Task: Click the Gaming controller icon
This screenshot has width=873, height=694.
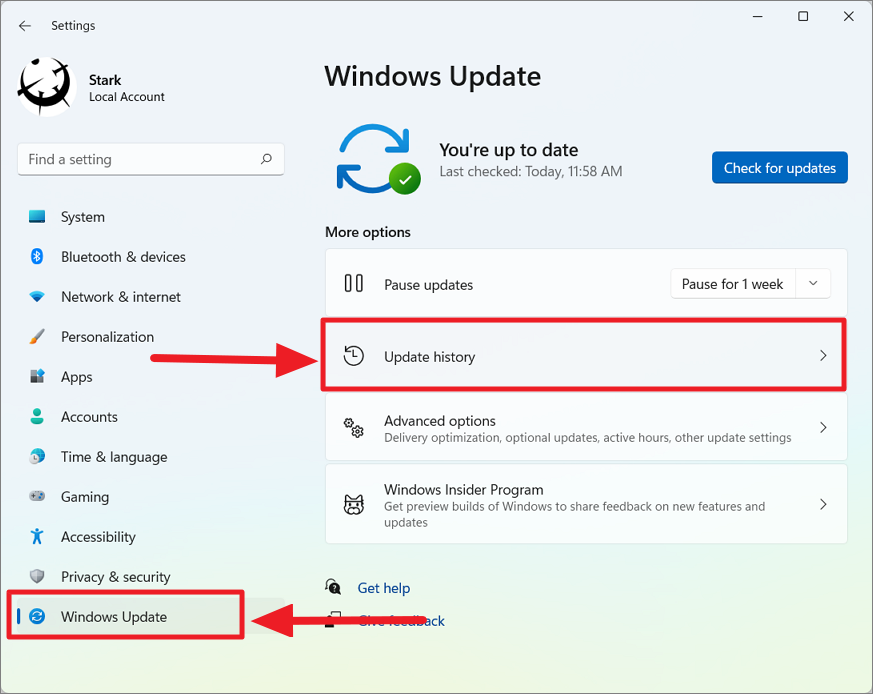Action: pyautogui.click(x=37, y=496)
